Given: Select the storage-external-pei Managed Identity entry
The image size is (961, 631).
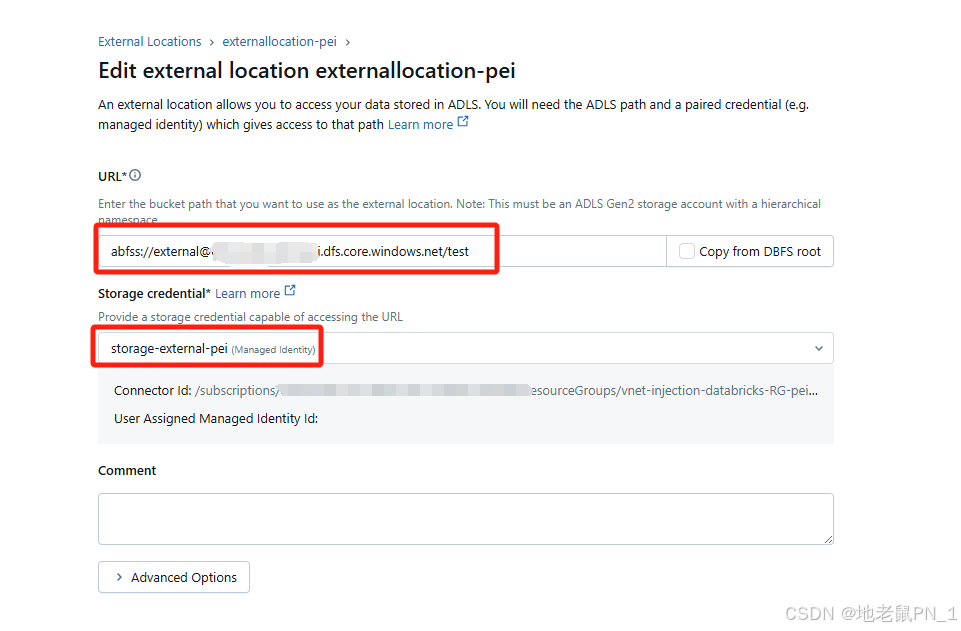Looking at the screenshot, I should pos(207,348).
